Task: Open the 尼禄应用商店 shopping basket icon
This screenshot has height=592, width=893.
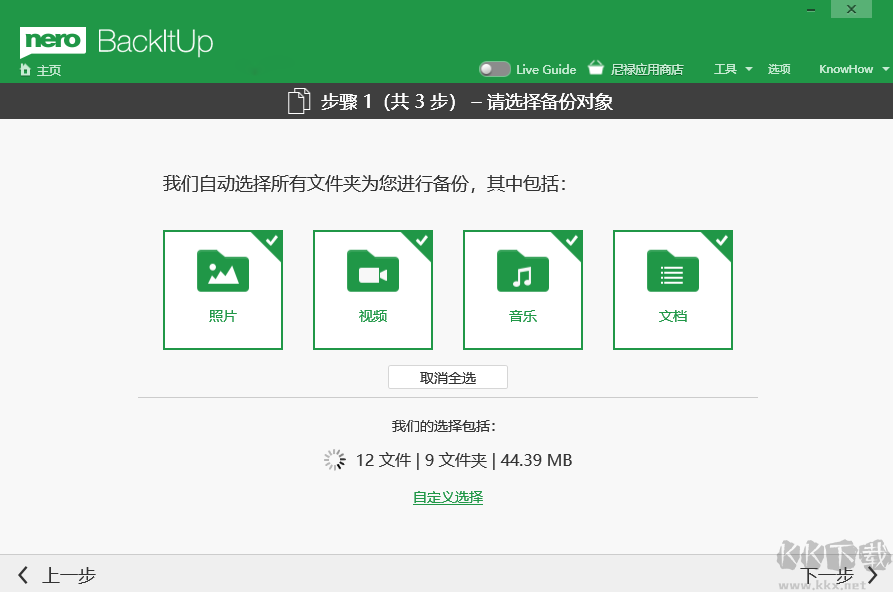Action: click(x=595, y=69)
